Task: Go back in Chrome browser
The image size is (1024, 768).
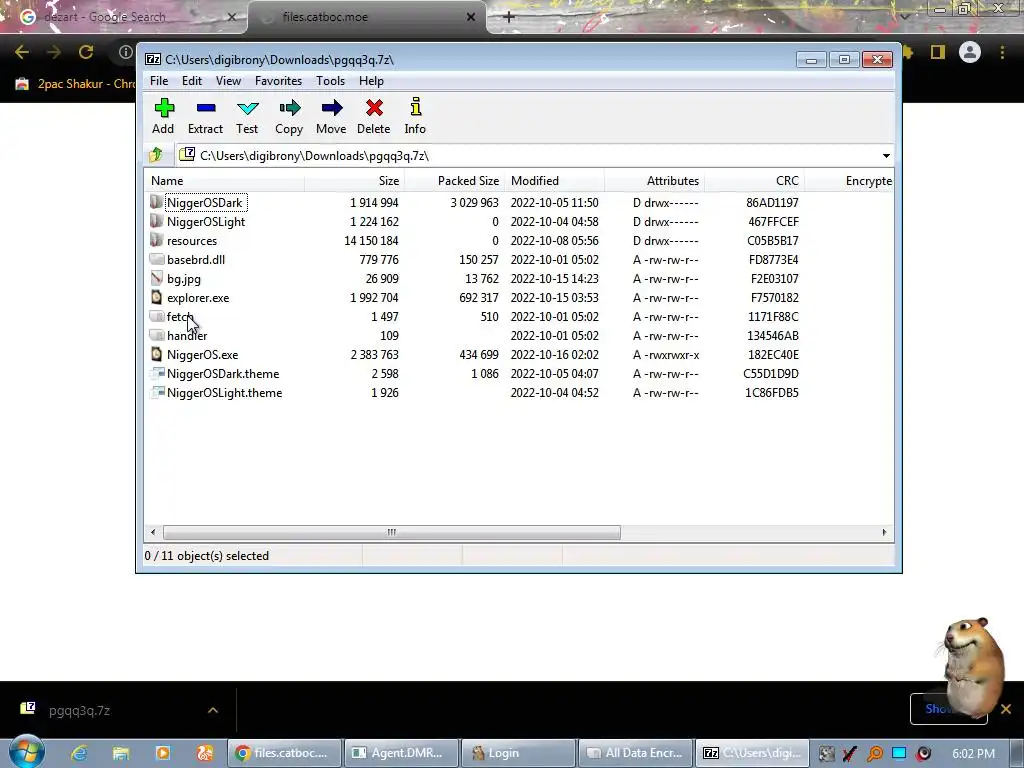Action: [x=22, y=52]
